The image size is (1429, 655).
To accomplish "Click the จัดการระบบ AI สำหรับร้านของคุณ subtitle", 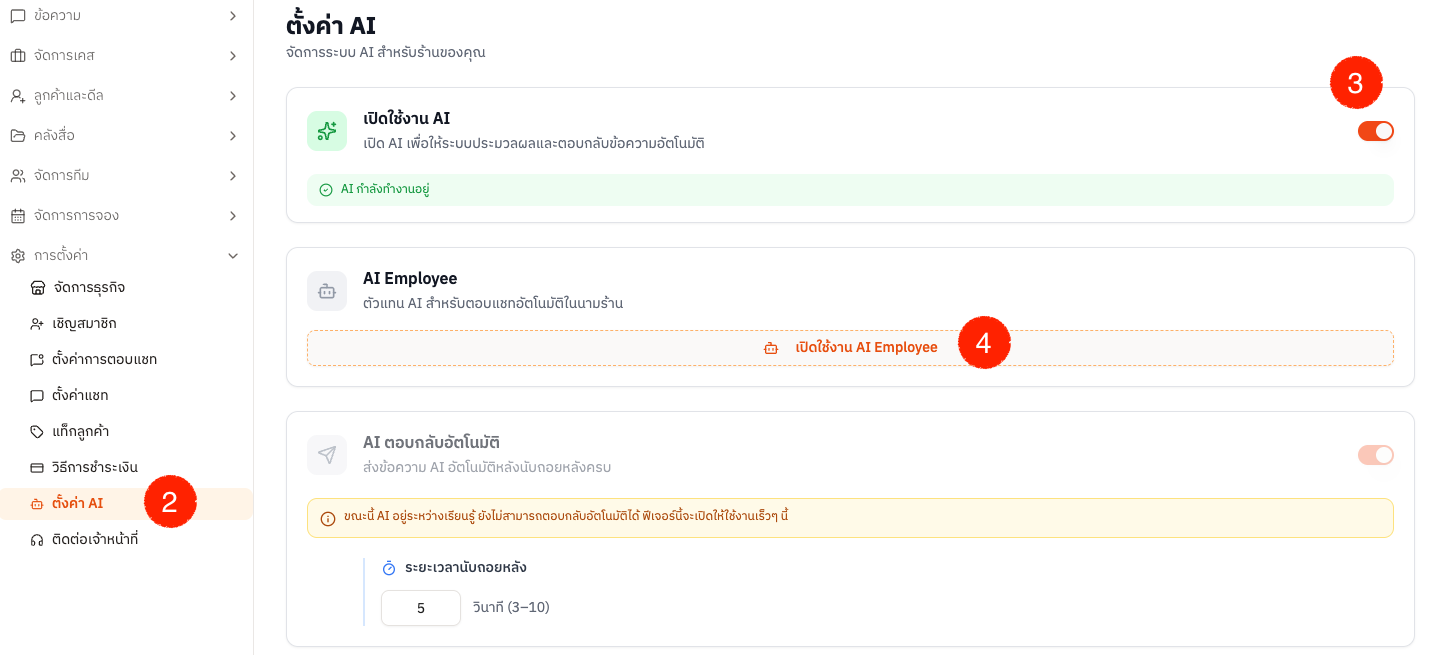I will point(386,53).
